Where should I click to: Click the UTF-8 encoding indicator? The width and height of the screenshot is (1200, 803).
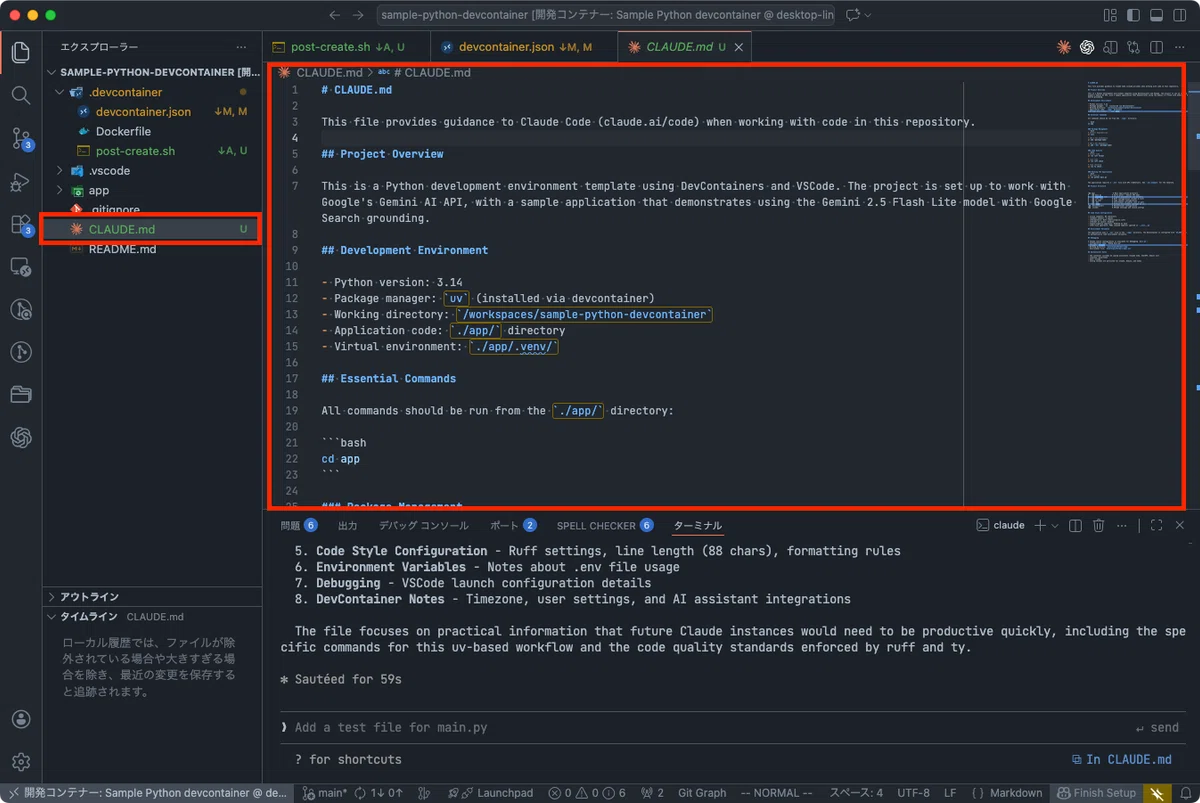point(913,793)
